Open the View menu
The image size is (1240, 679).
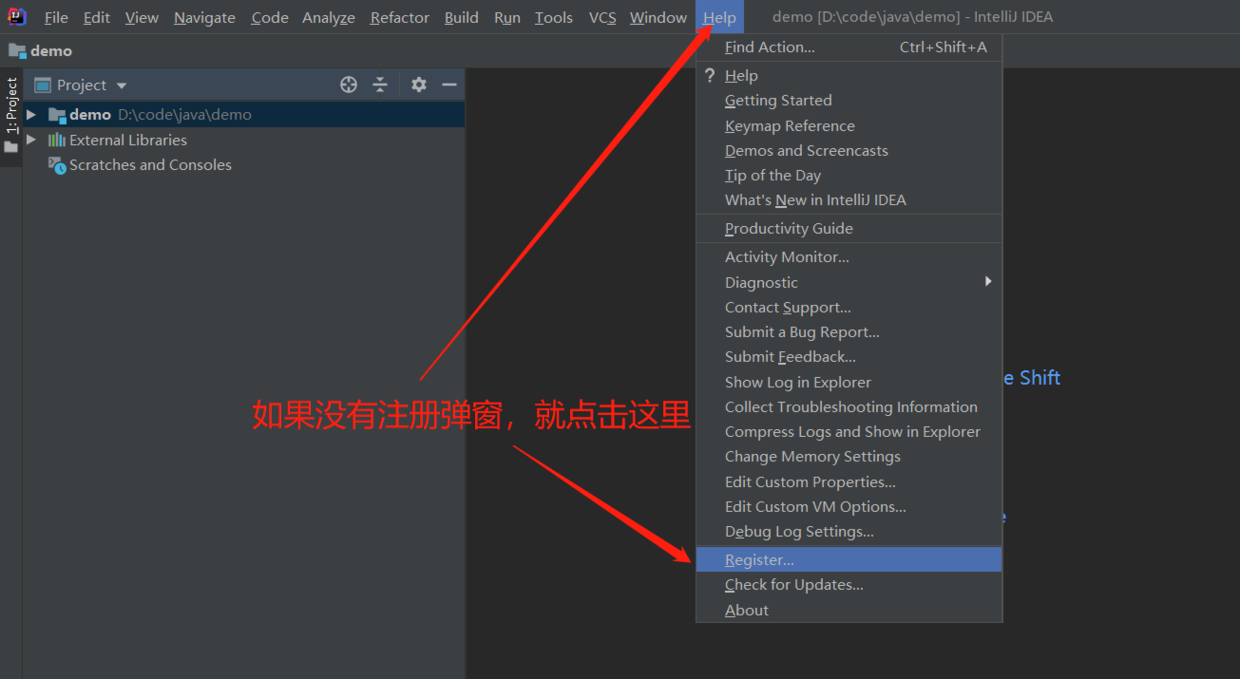tap(142, 17)
